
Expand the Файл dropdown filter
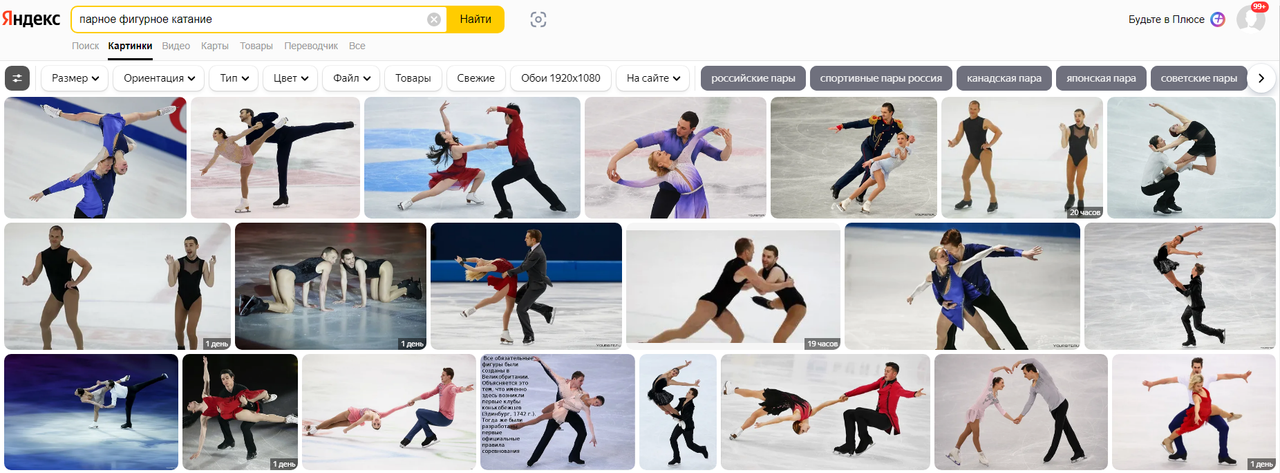click(x=351, y=78)
